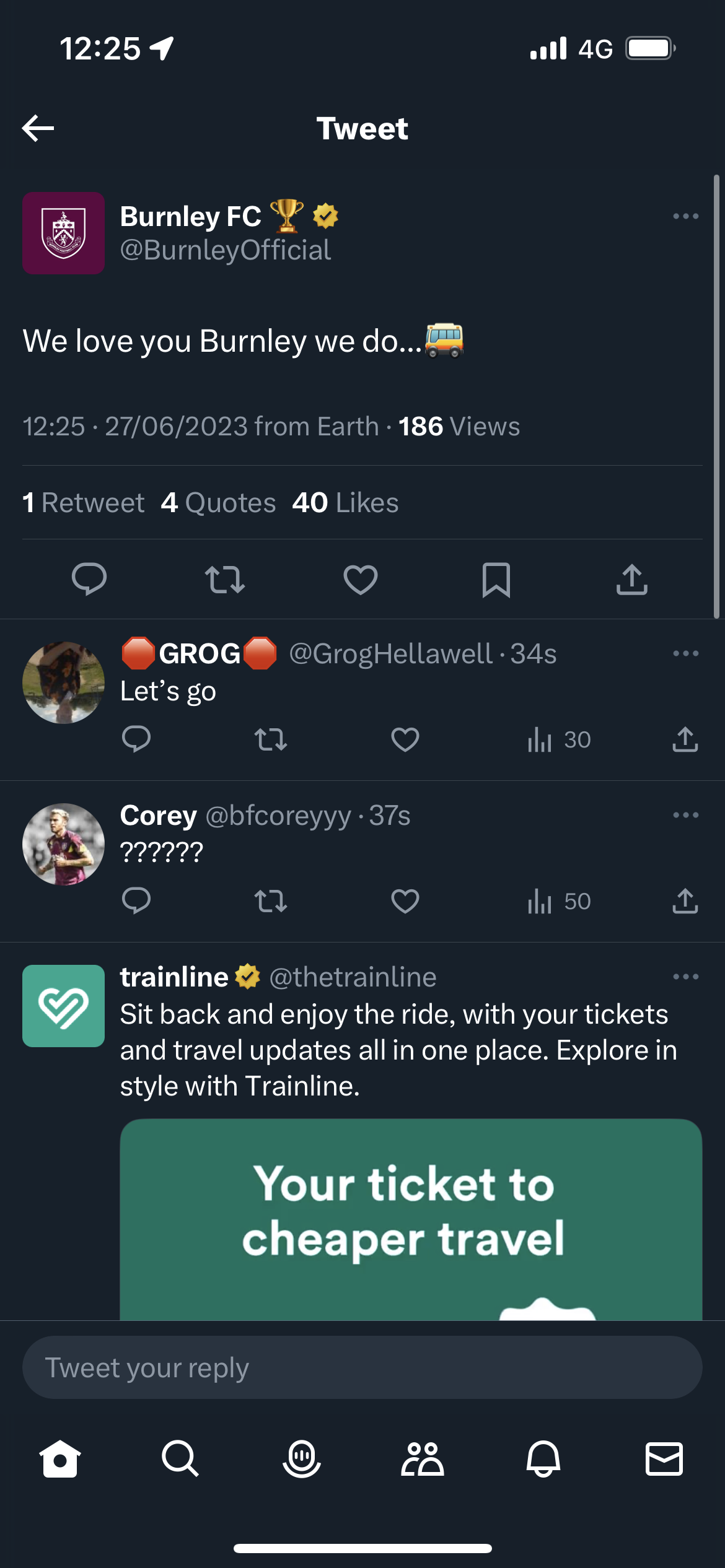Screen dimensions: 725x1568
Task: Share the Burnley FC tweet
Action: 632,580
